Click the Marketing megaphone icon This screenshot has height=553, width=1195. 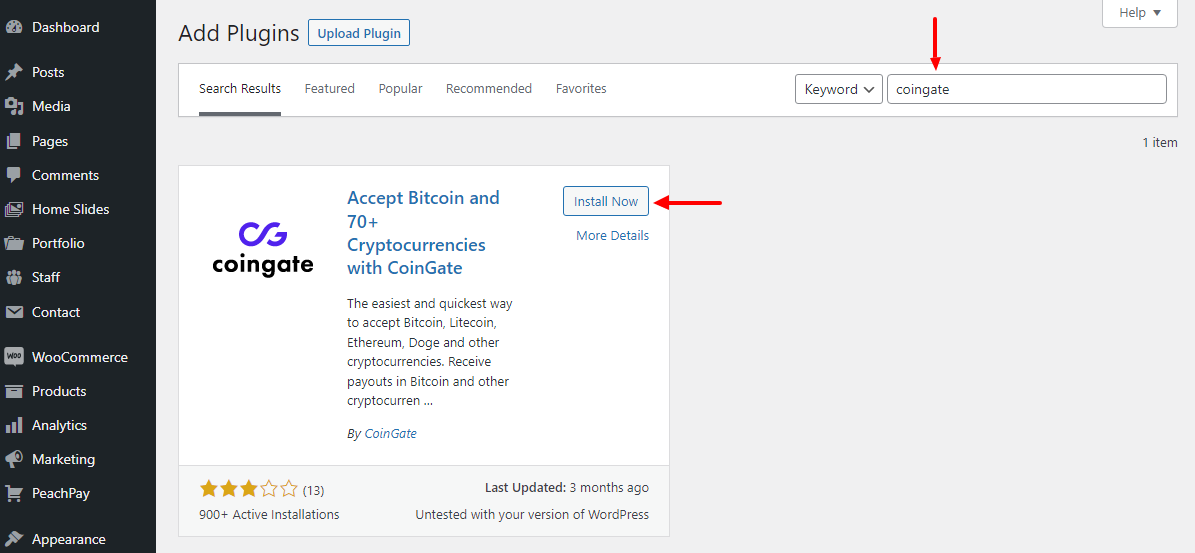coord(14,459)
